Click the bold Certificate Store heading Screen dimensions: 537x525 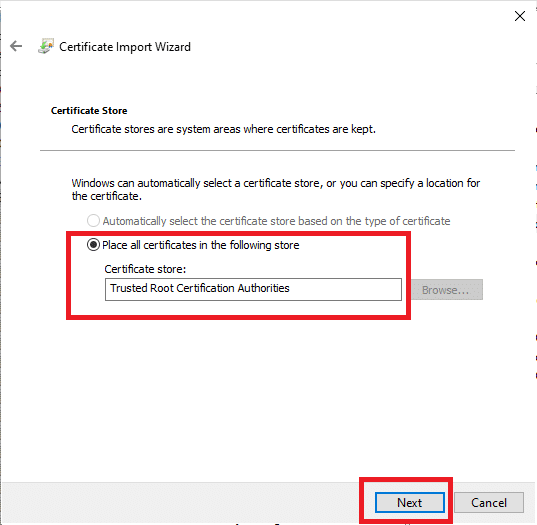[x=89, y=111]
